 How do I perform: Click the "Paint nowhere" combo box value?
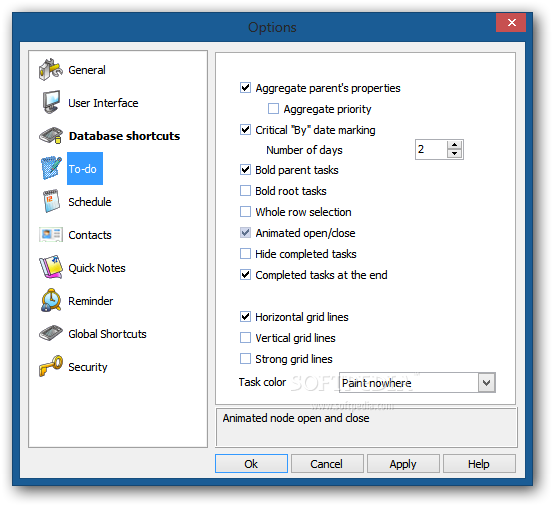376,383
